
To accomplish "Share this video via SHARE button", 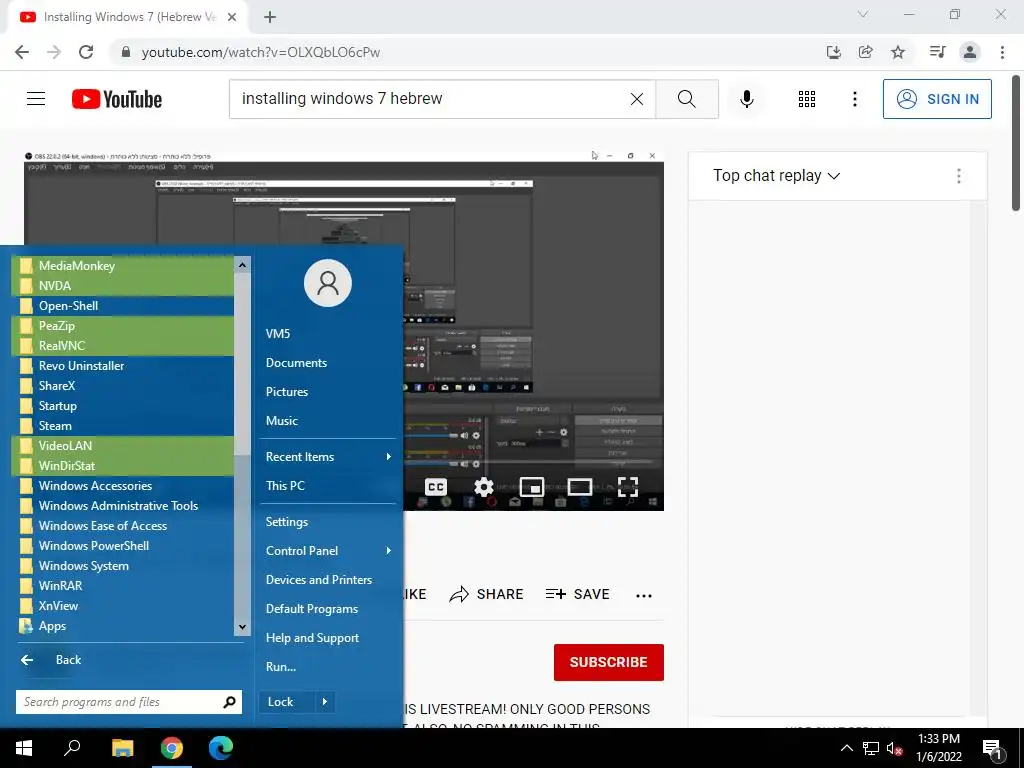I will coord(487,594).
